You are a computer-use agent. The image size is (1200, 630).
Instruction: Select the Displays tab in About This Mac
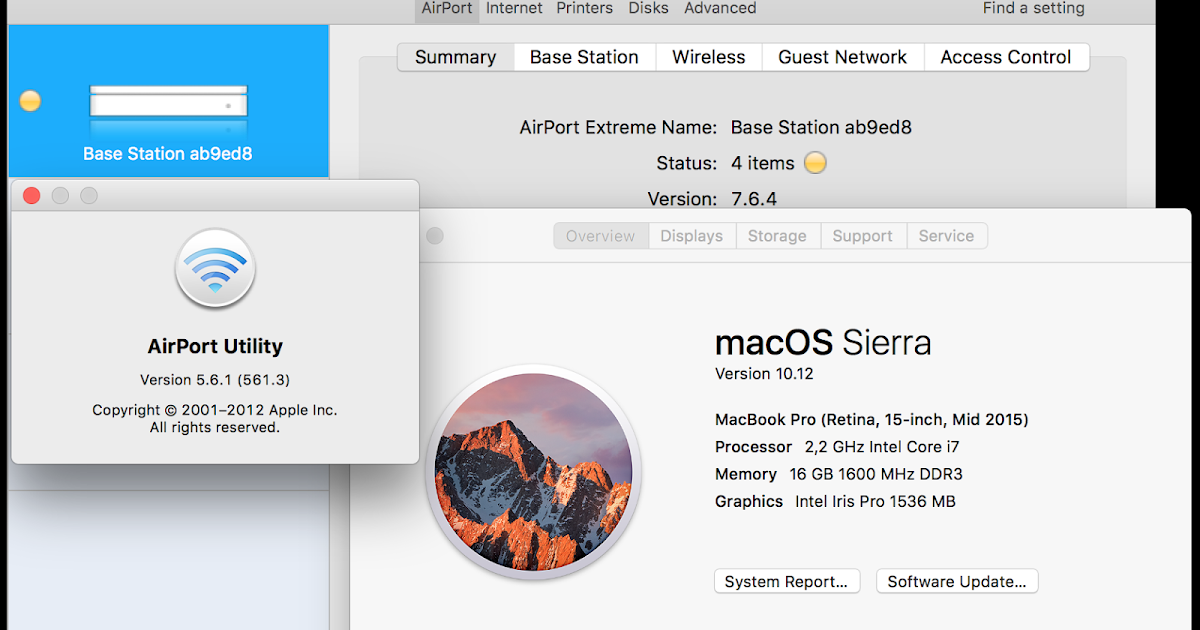pos(692,236)
